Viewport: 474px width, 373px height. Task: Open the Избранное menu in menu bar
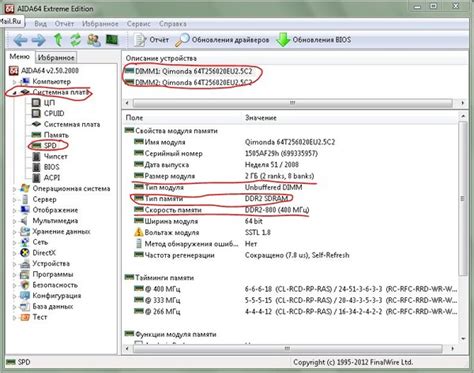100,24
